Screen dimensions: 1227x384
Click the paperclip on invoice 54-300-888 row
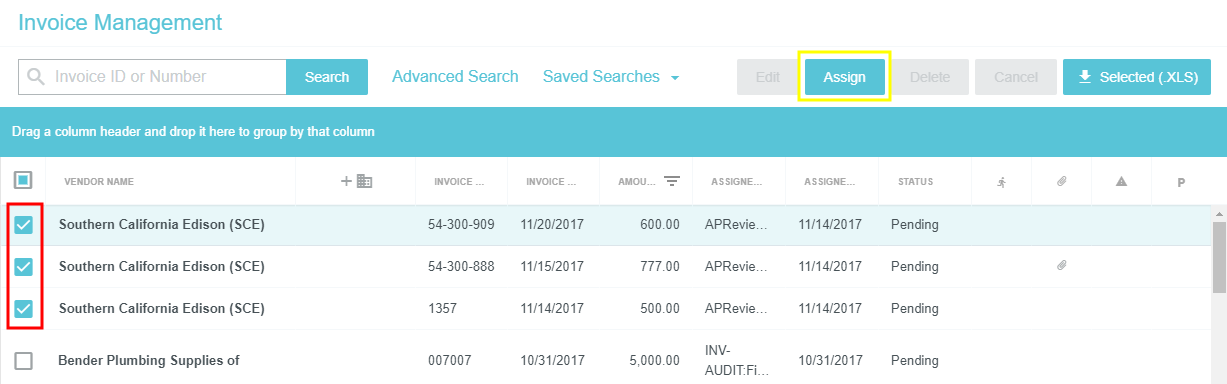(x=1062, y=266)
